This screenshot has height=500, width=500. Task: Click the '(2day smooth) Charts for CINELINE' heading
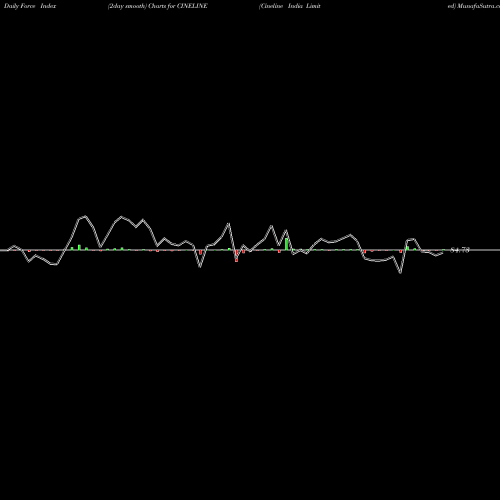pyautogui.click(x=158, y=6)
